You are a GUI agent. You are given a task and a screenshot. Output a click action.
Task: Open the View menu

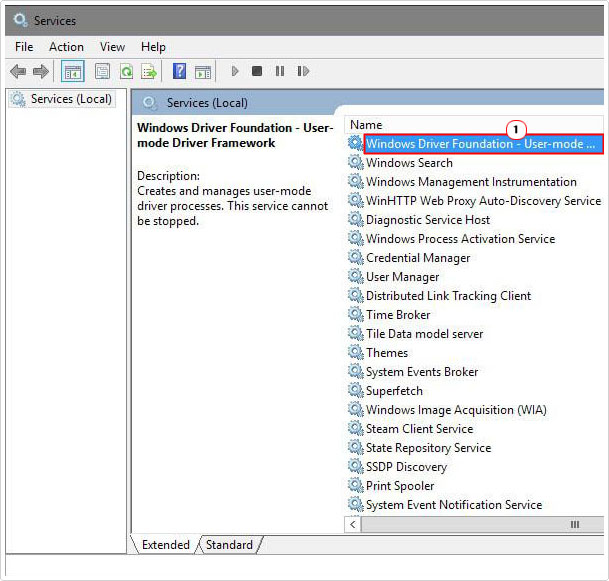coord(112,47)
